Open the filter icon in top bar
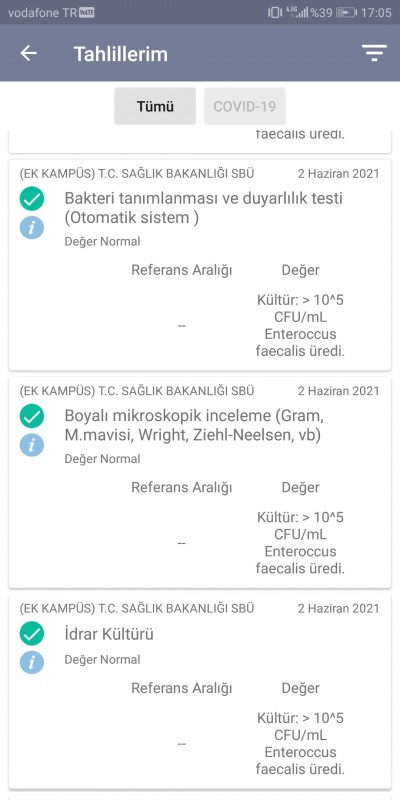This screenshot has height=800, width=400. [374, 53]
